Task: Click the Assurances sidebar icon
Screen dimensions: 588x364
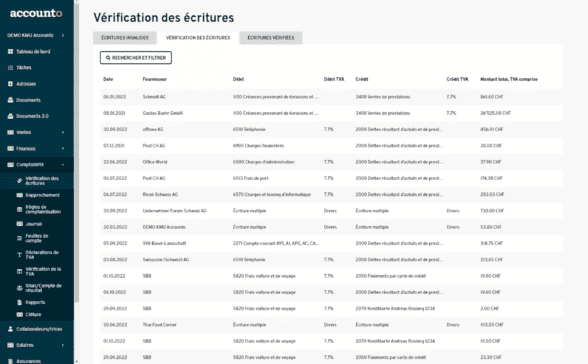Action: tap(10, 361)
